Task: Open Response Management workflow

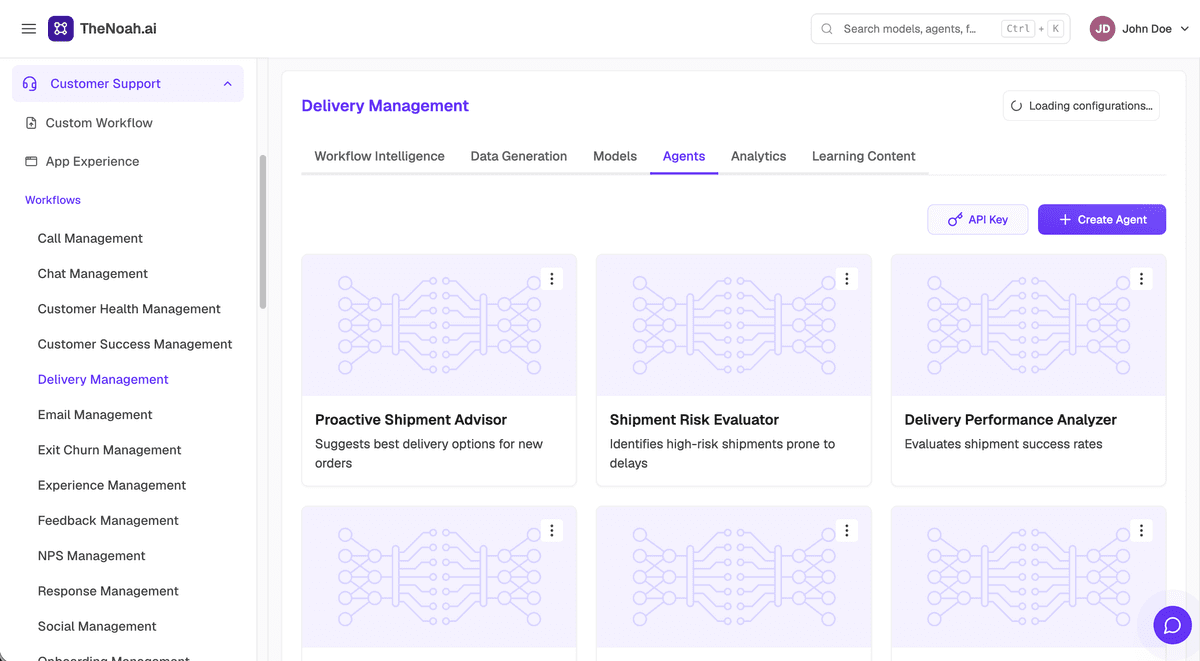Action: coord(108,591)
